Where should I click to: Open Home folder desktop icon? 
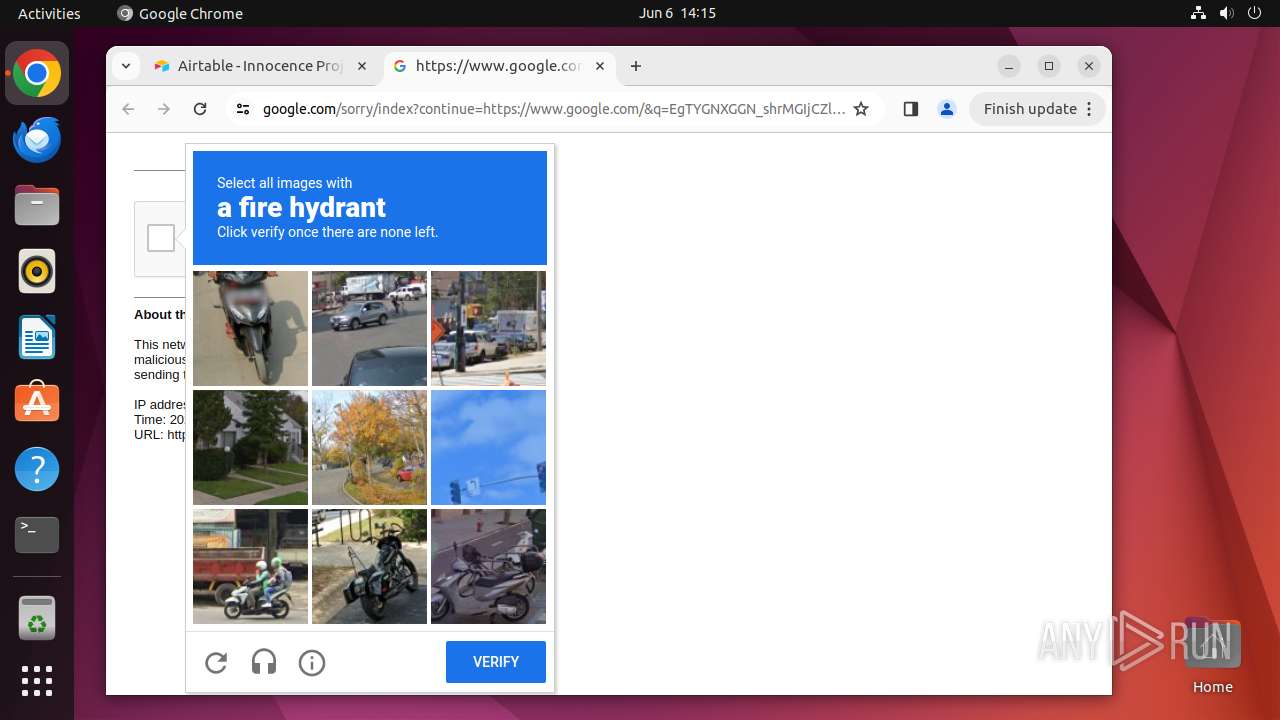click(x=1212, y=656)
